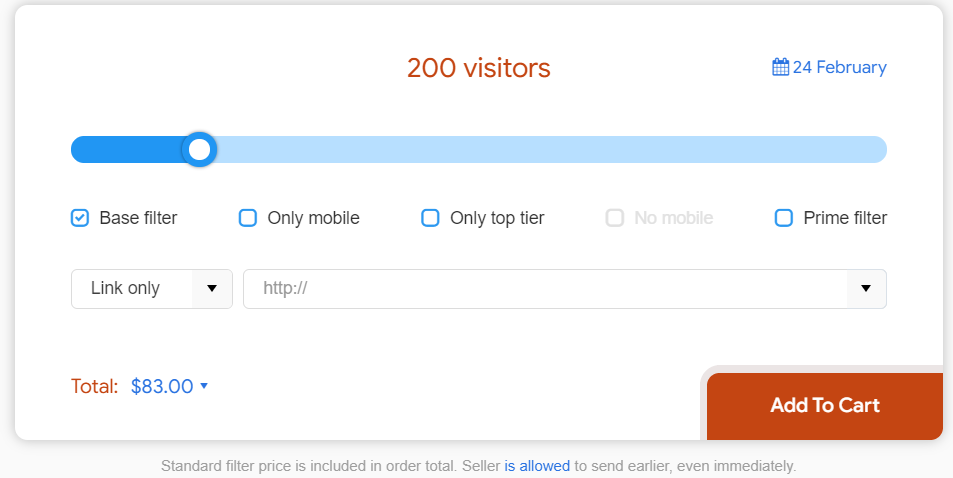Tick the Only top tier checkbox
Image resolution: width=953 pixels, height=478 pixels.
[x=430, y=218]
